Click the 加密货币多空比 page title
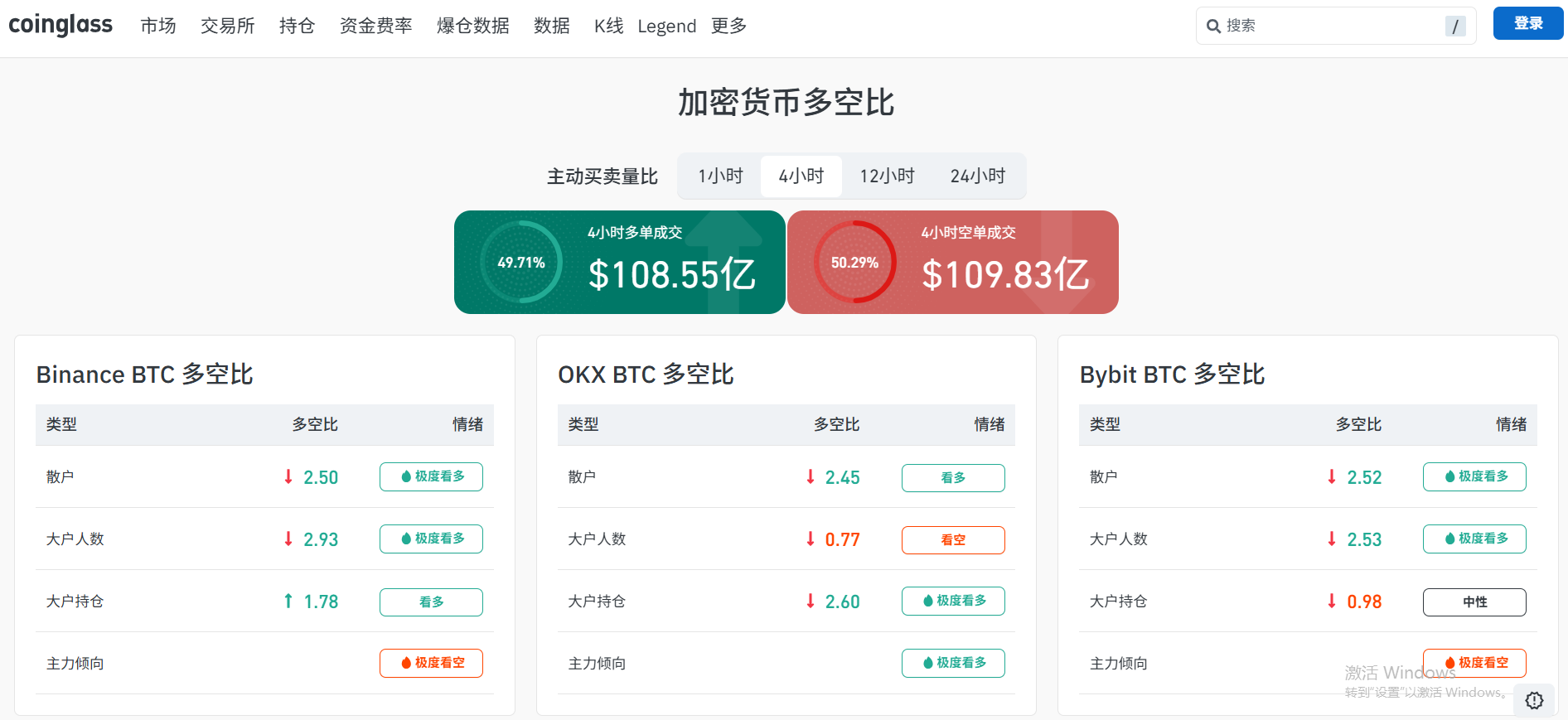The width and height of the screenshot is (1568, 720). click(786, 103)
